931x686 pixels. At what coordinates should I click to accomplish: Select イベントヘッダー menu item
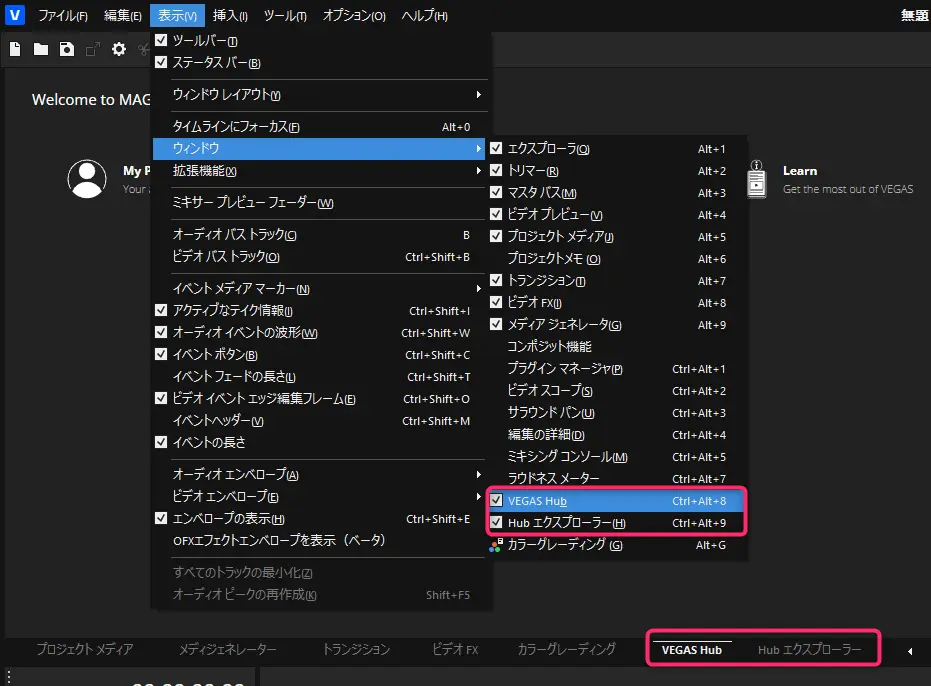coord(321,421)
